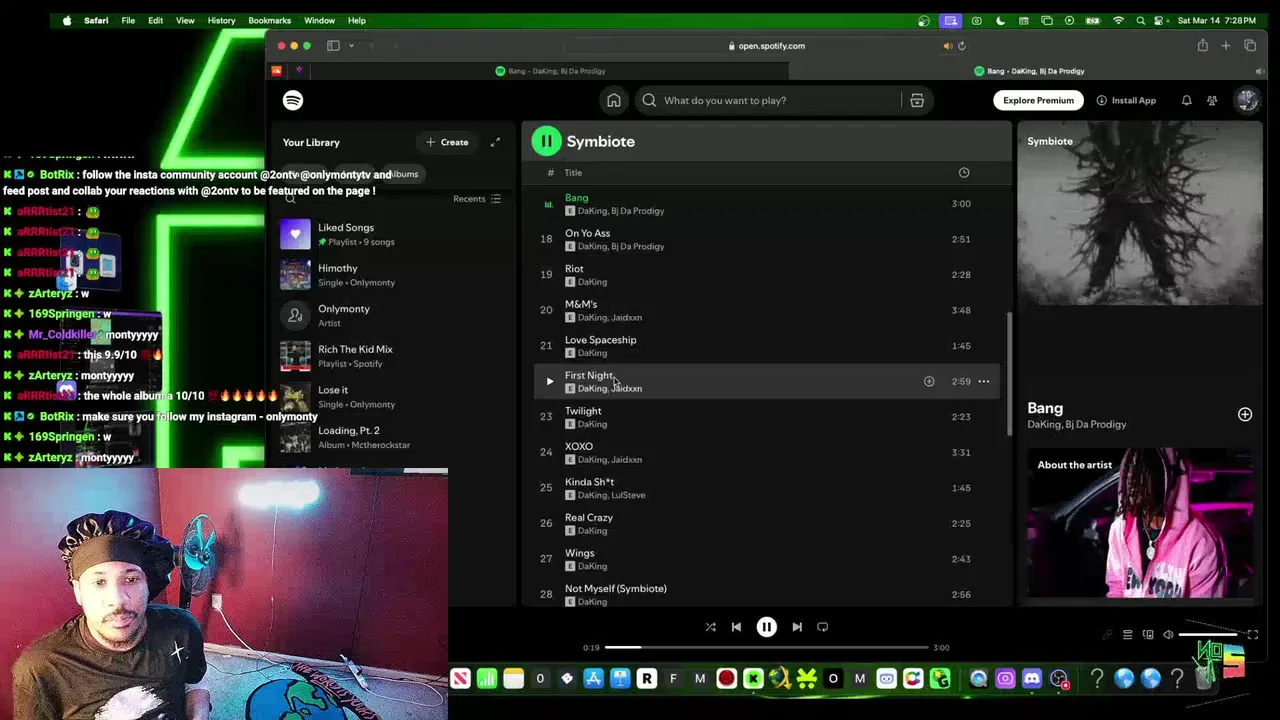
Task: Select the track Real Crazy
Action: point(766,523)
